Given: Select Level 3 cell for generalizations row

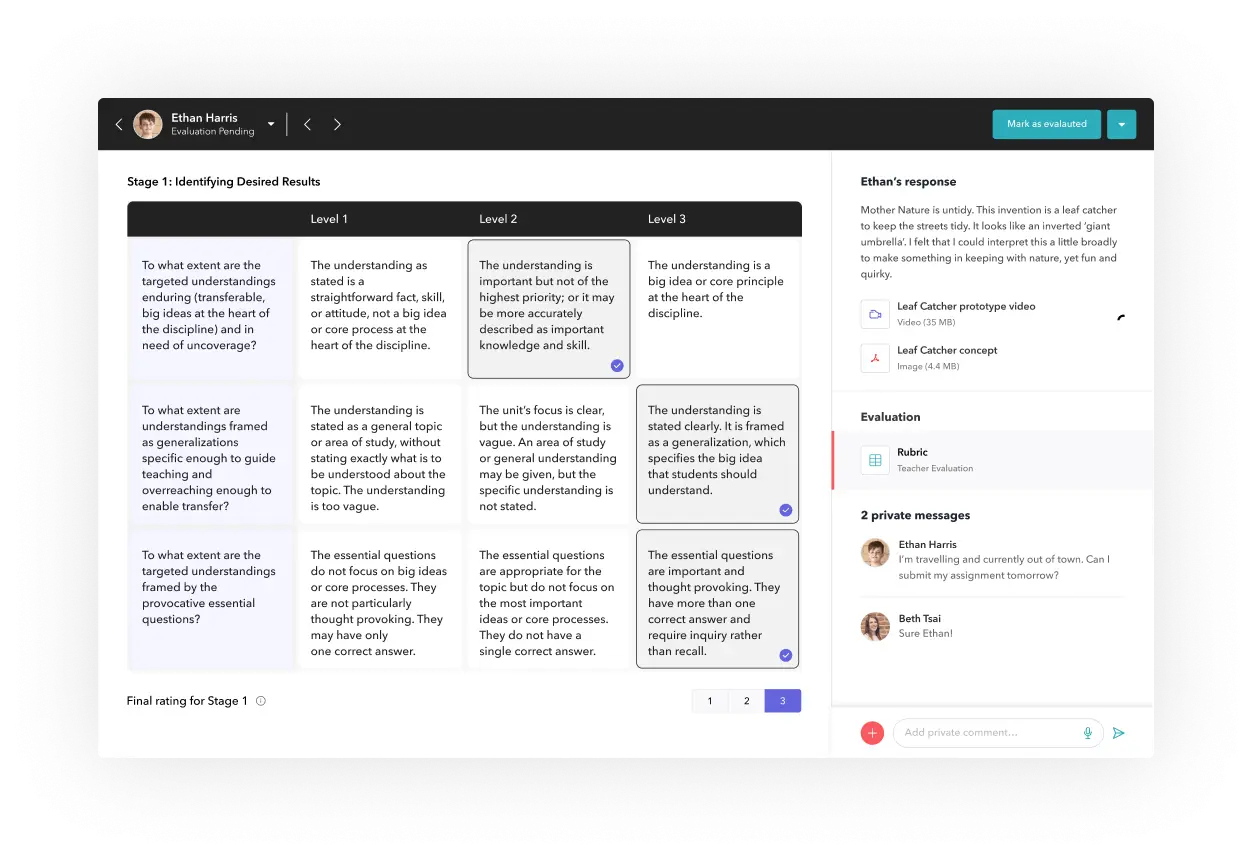Looking at the screenshot, I should [717, 453].
